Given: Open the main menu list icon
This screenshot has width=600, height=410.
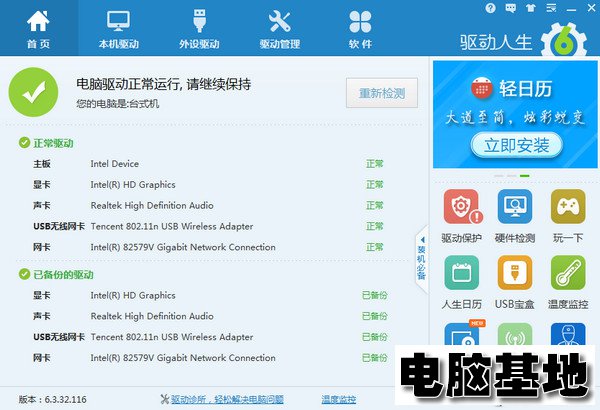Looking at the screenshot, I should click(x=551, y=8).
